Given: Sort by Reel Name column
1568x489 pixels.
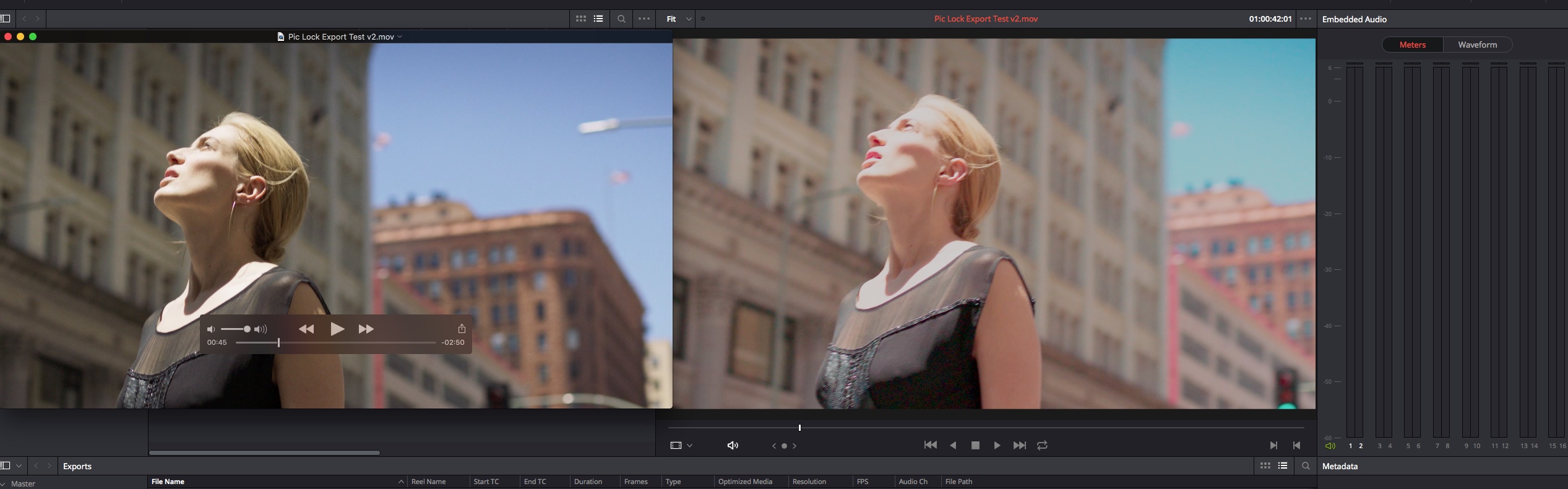Looking at the screenshot, I should pos(428,482).
